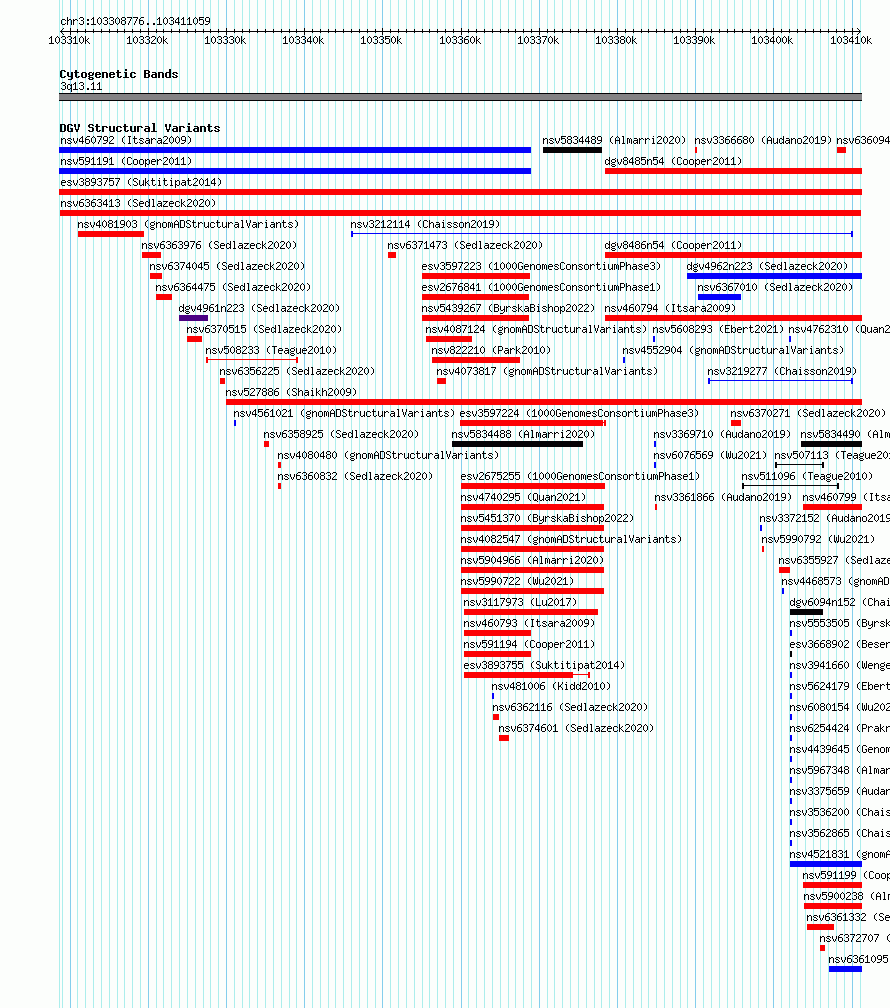The width and height of the screenshot is (890, 1008).
Task: Click the nsv460793 (Itsara2009) label
Action: coord(529,624)
